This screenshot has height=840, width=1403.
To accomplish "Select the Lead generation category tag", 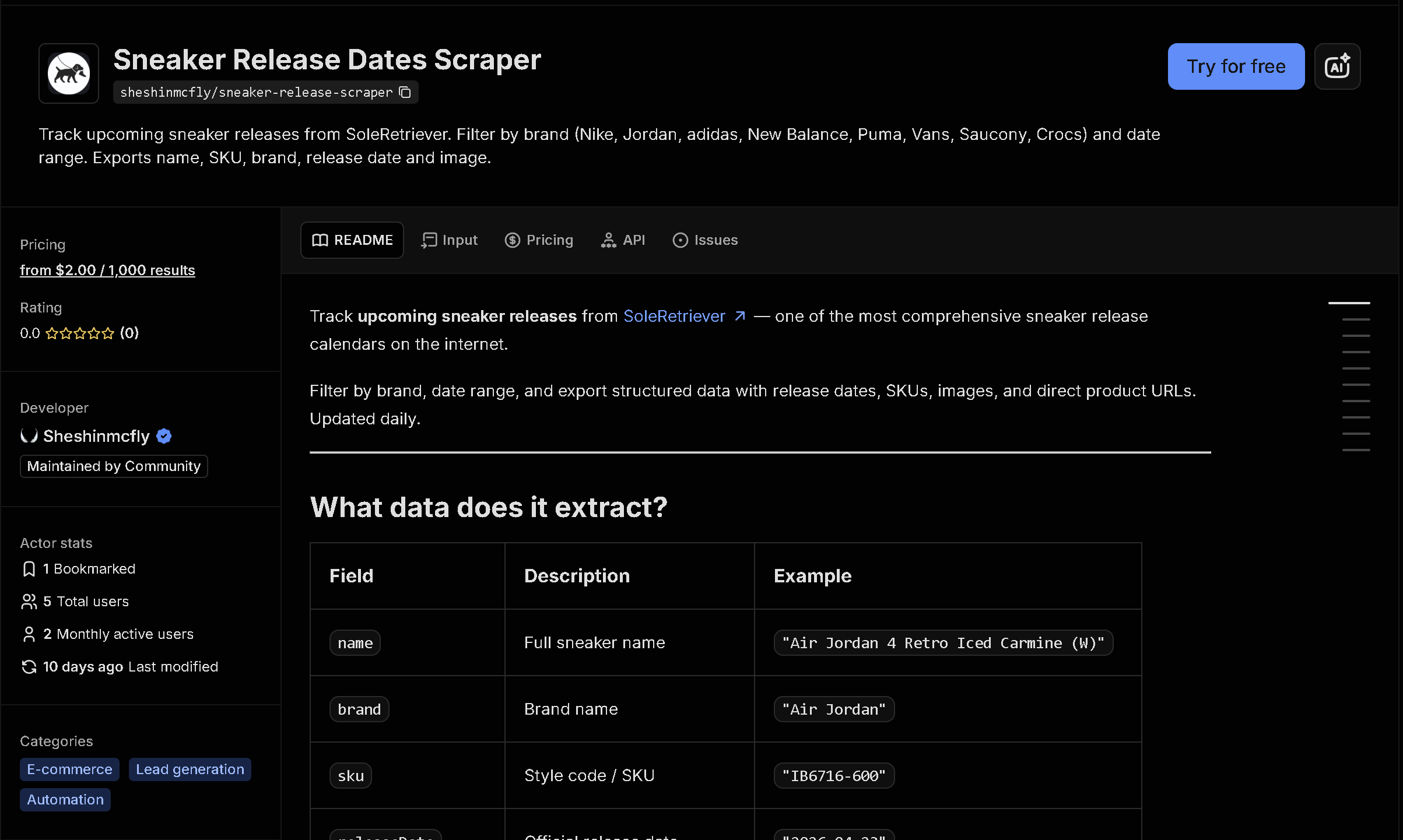I will pyautogui.click(x=190, y=769).
